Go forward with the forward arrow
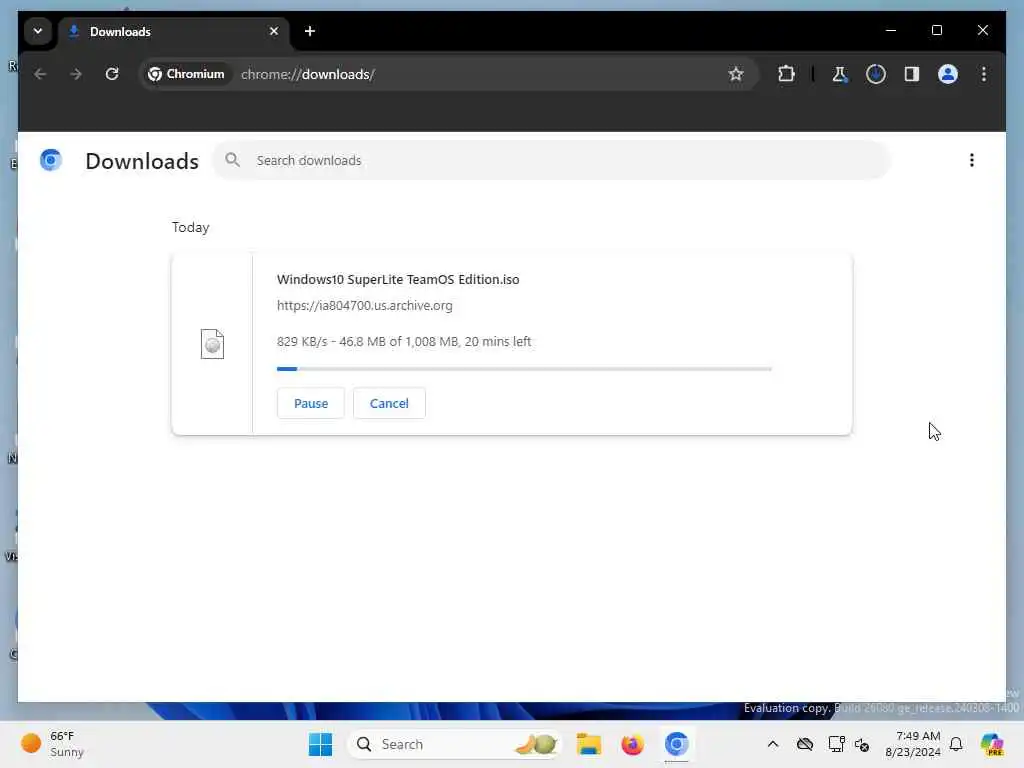This screenshot has height=768, width=1024. (x=76, y=74)
